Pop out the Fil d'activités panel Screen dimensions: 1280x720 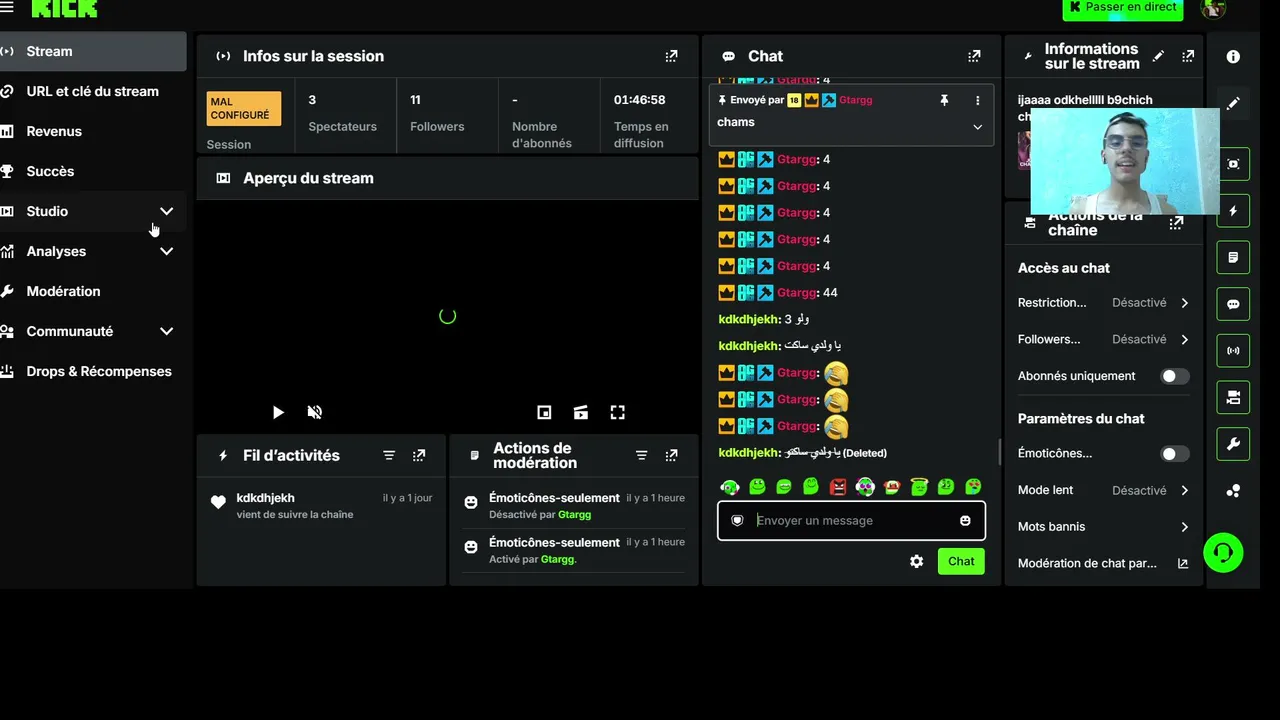[x=419, y=455]
